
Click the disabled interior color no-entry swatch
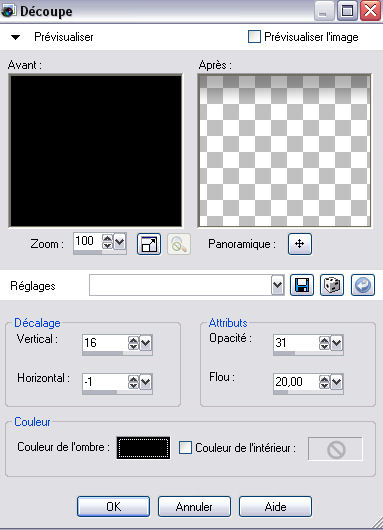point(335,449)
